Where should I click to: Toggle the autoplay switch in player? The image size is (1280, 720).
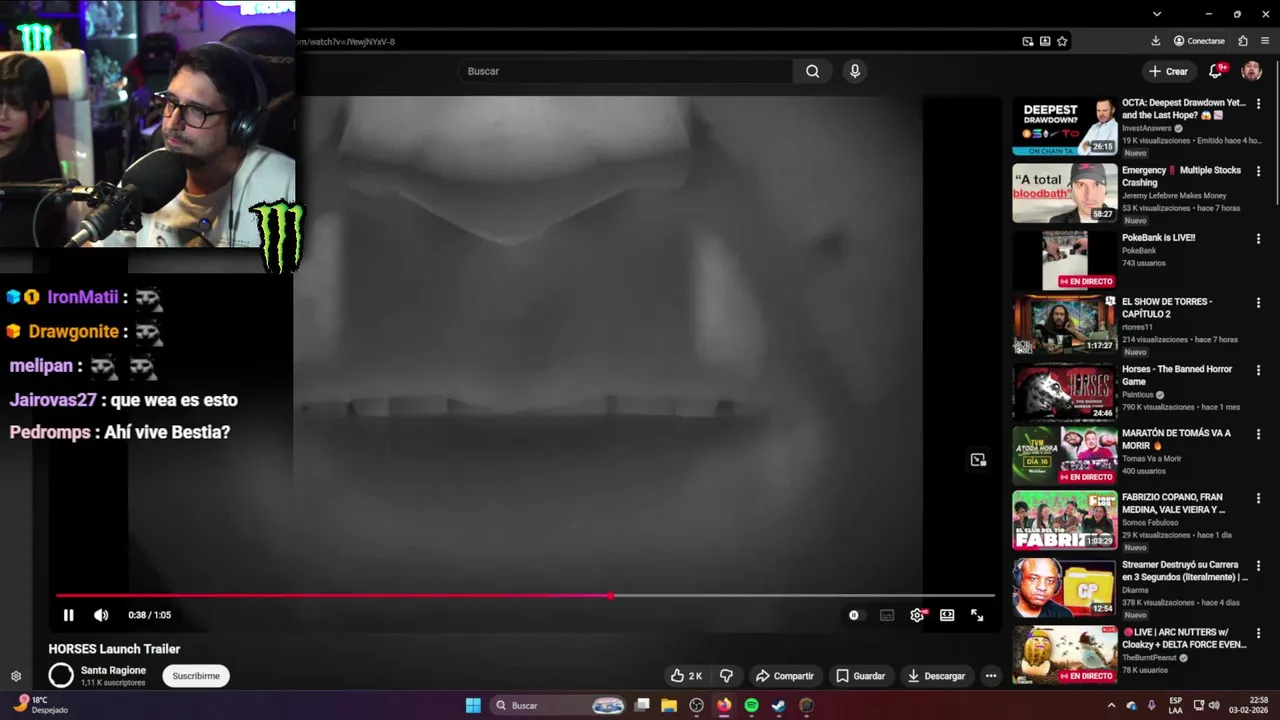coord(854,615)
